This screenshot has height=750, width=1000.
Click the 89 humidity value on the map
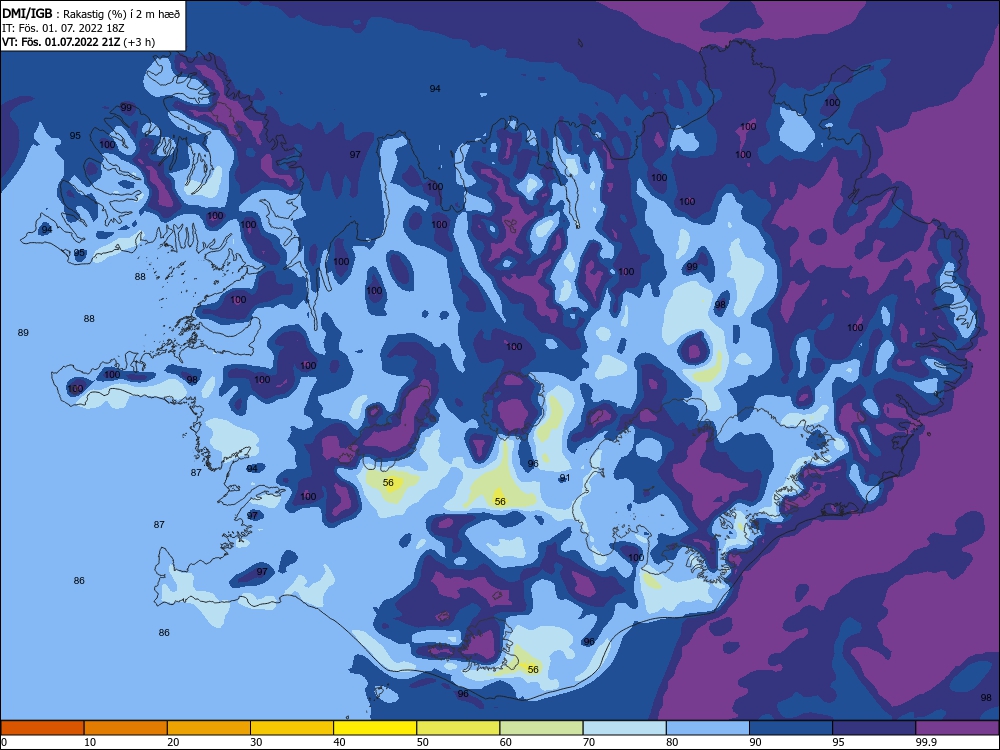(x=23, y=332)
